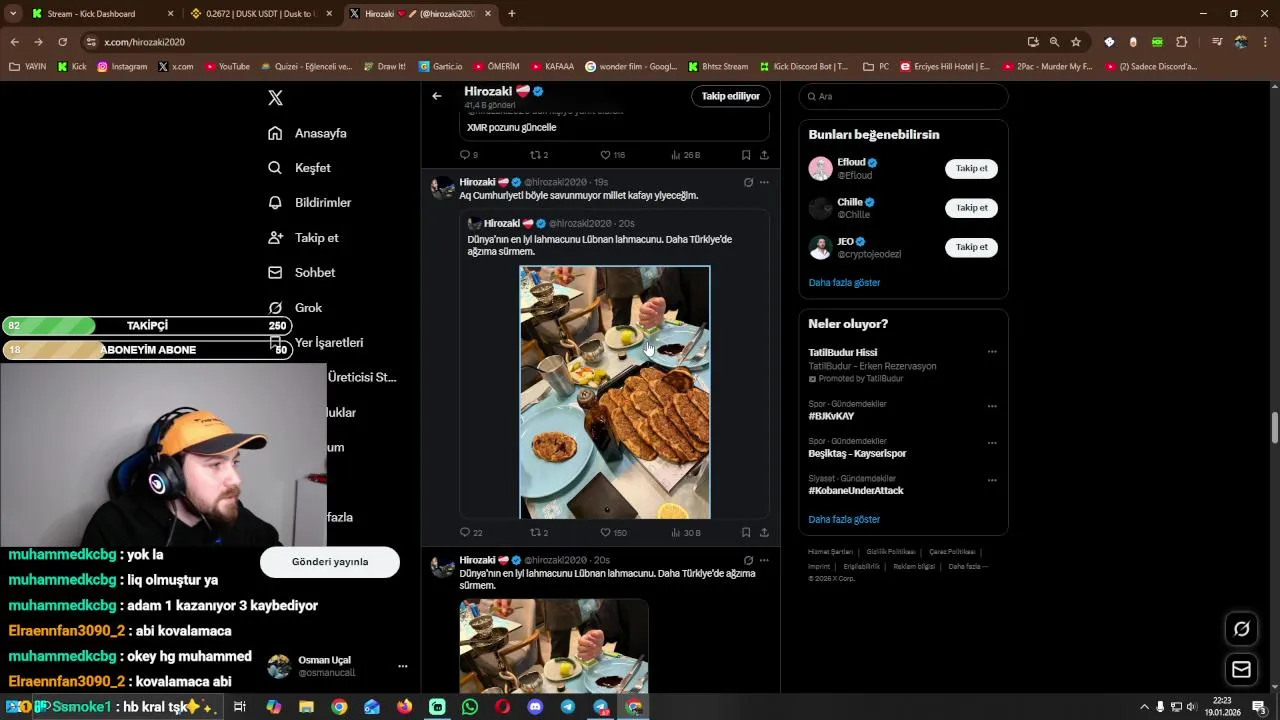1280x720 pixels.
Task: Open WhatsApp from the taskbar
Action: tap(470, 707)
